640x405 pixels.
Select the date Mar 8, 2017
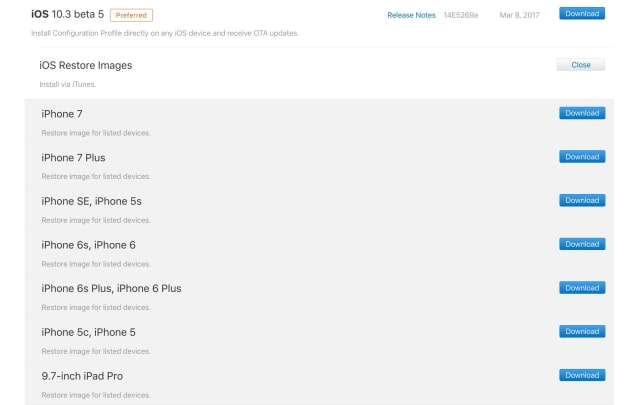tap(519, 15)
